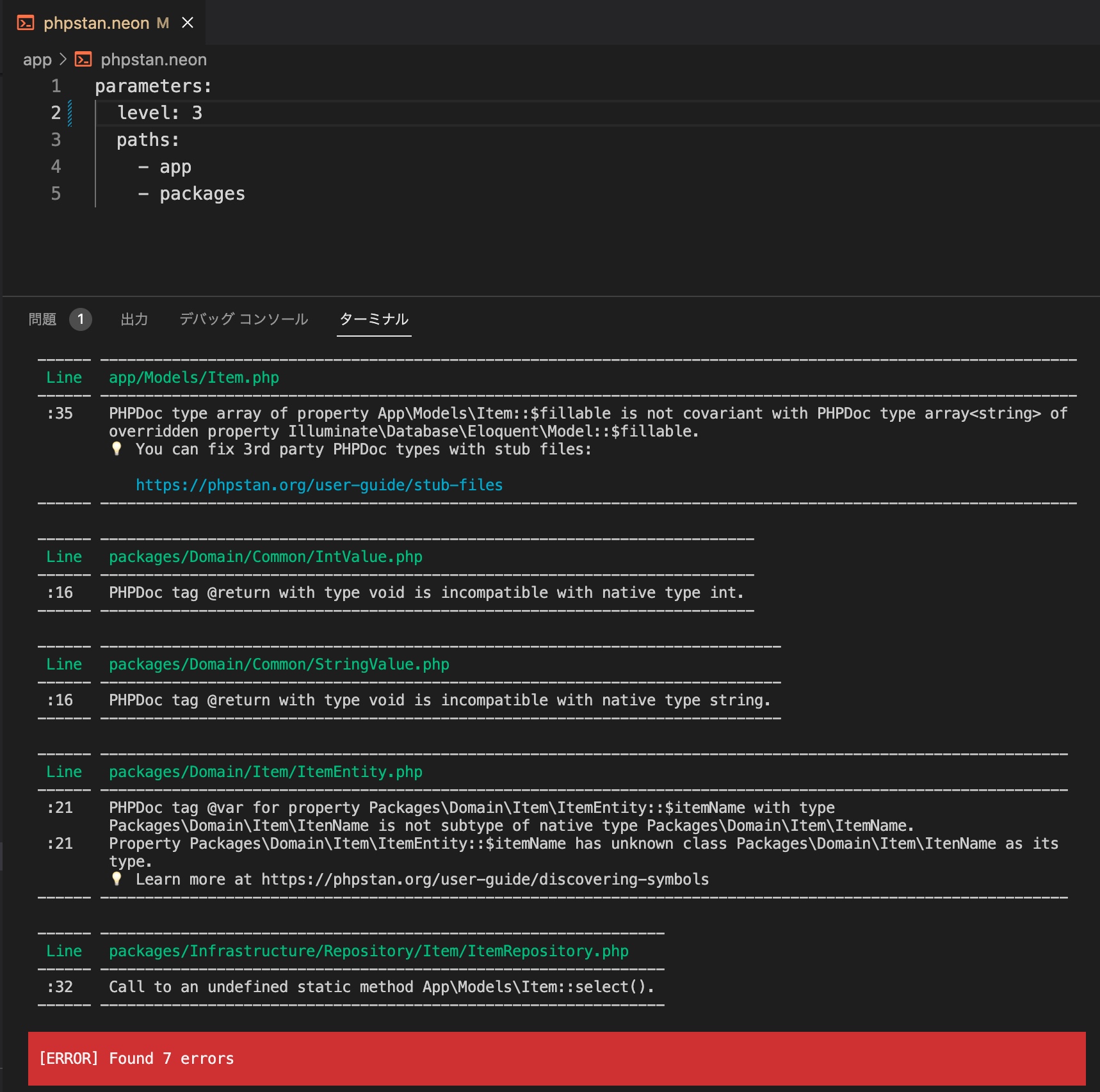Click the change indicator in the gutter beside line 2

[70, 113]
